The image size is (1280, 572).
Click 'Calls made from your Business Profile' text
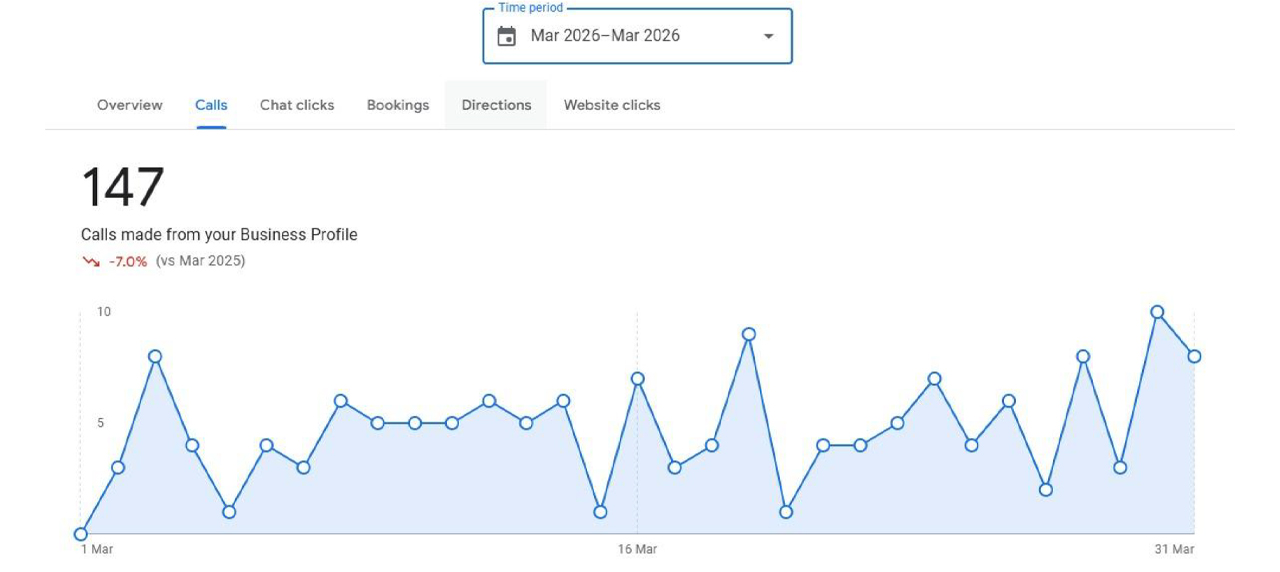(219, 235)
